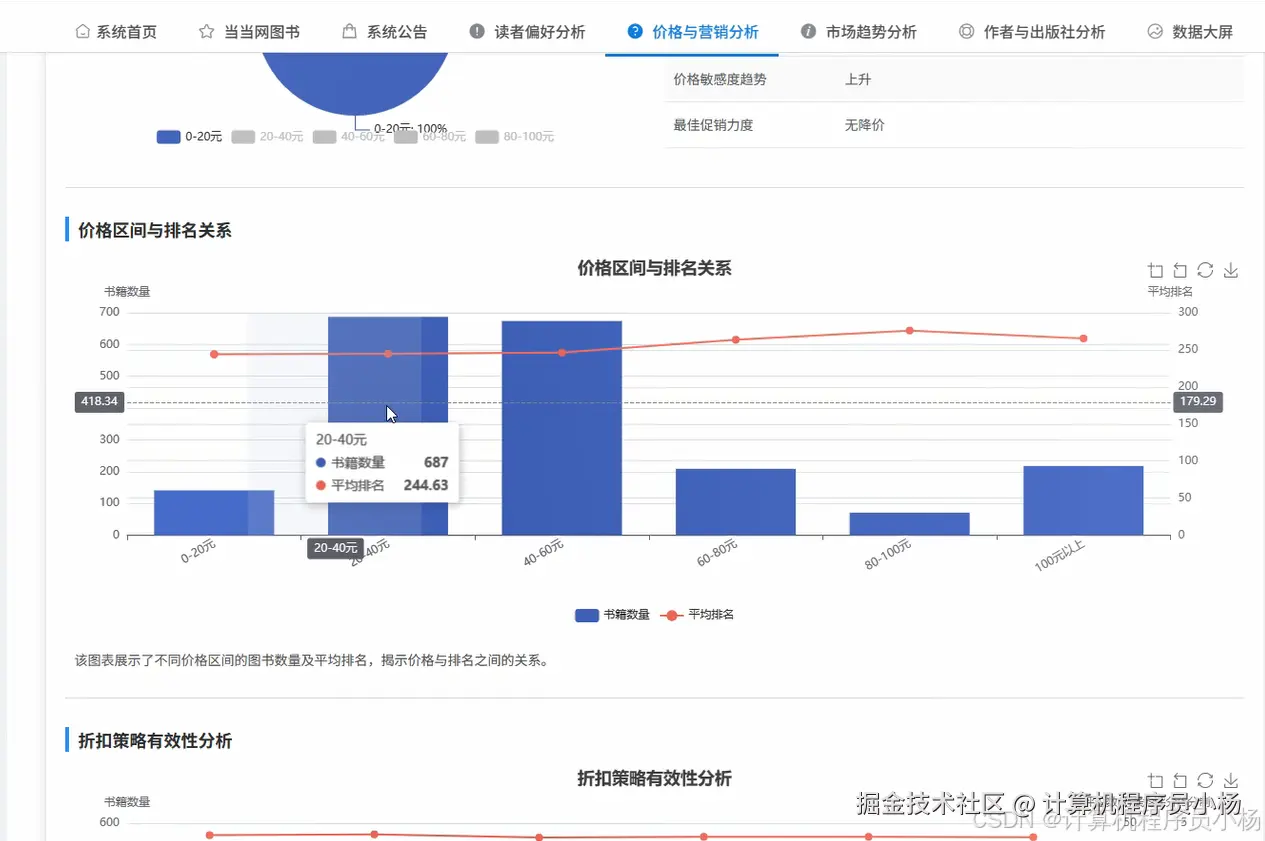Enable the 80-100元 pie legend item
This screenshot has width=1265, height=841.
[x=514, y=137]
